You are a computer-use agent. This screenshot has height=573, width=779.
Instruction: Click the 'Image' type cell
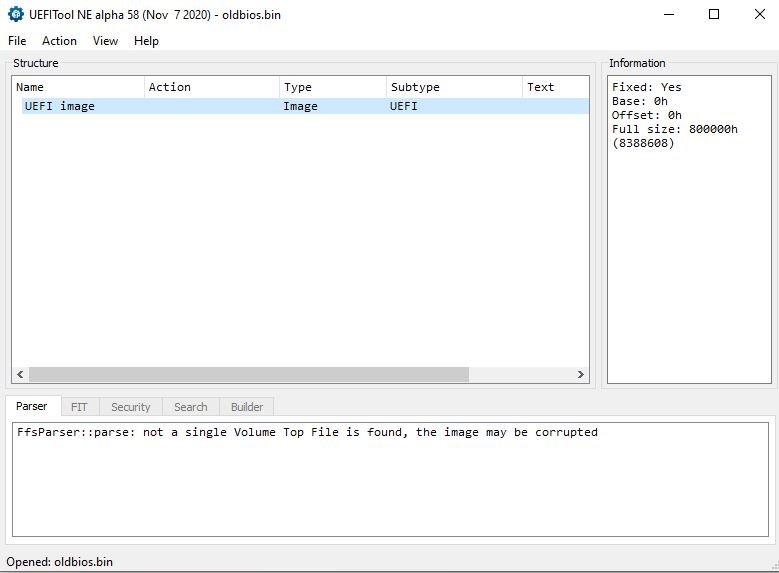[x=300, y=106]
